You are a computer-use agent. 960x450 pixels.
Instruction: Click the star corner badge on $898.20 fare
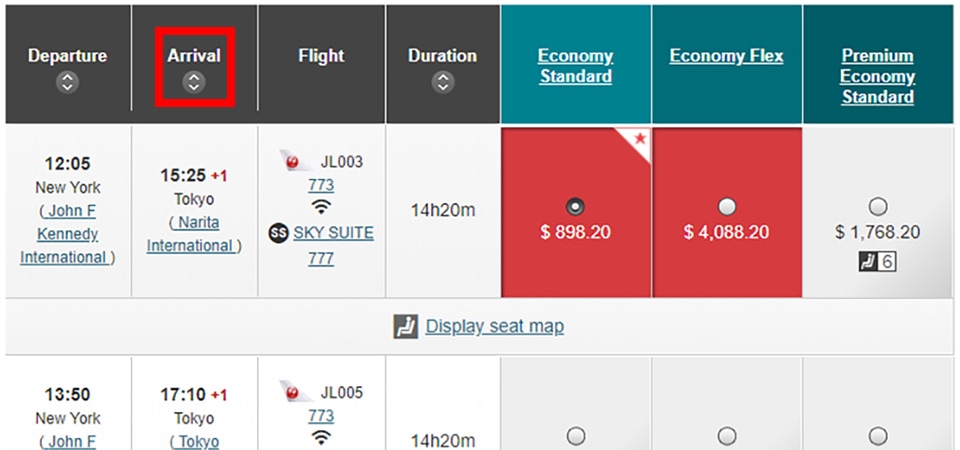point(637,140)
